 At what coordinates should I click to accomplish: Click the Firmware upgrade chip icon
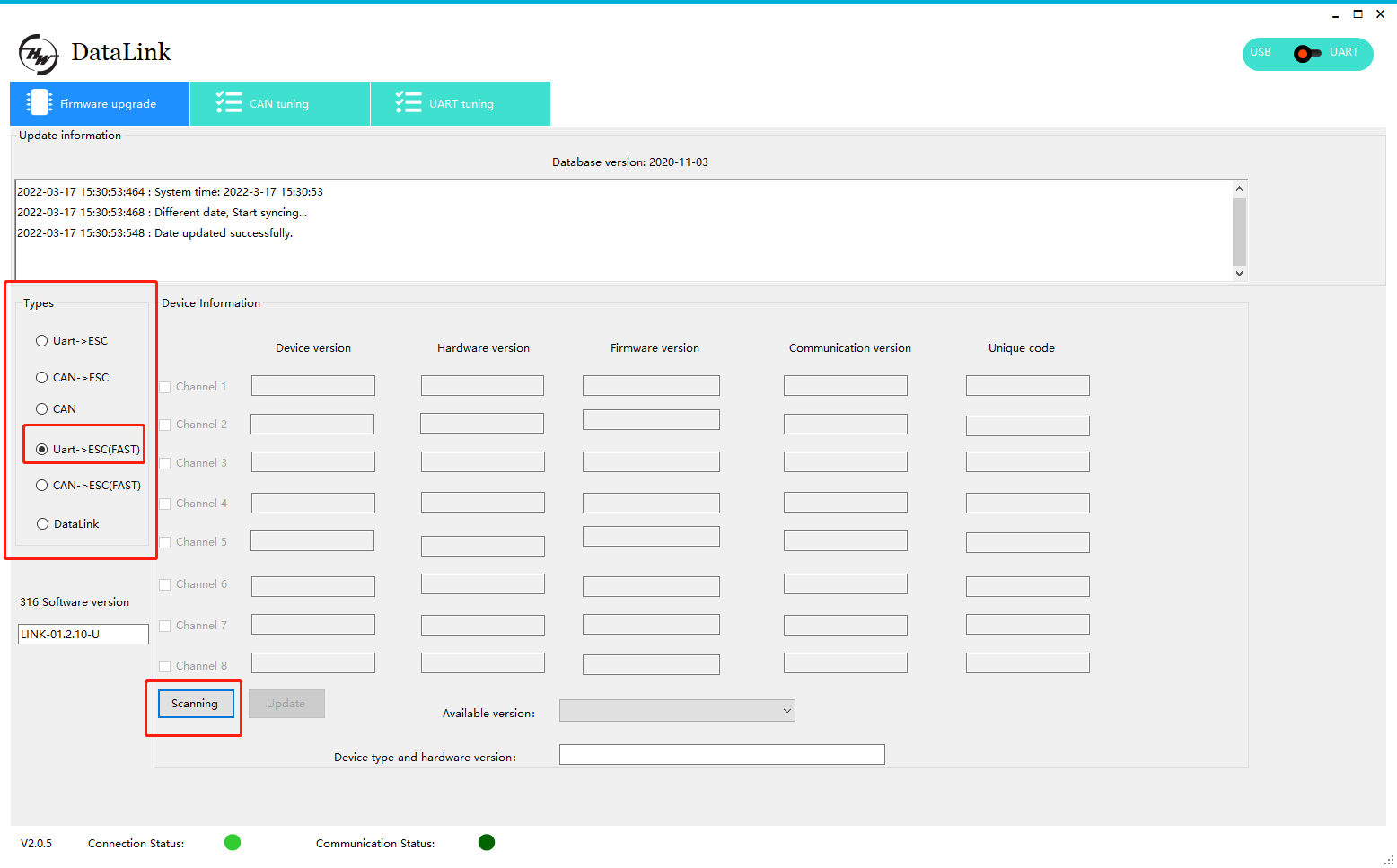(39, 102)
